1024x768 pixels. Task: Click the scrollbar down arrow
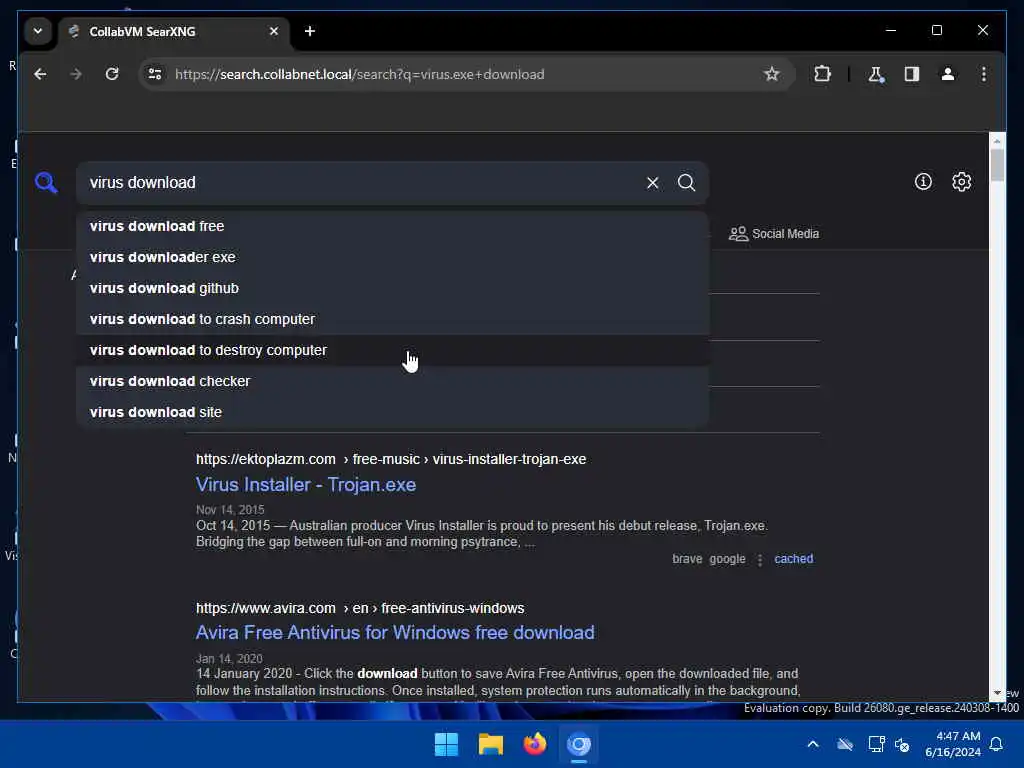point(997,693)
